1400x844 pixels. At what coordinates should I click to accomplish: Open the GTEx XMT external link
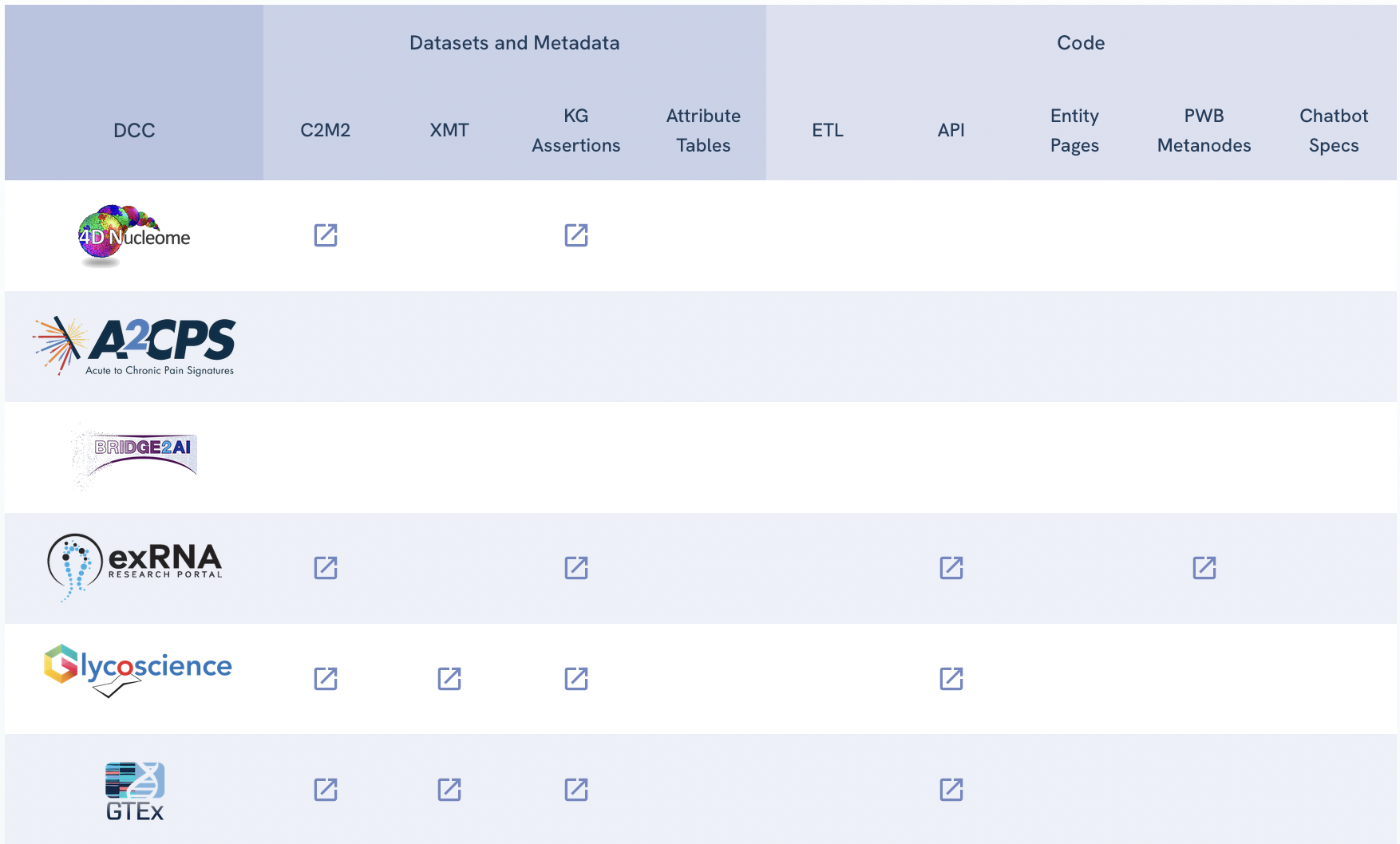[x=450, y=790]
